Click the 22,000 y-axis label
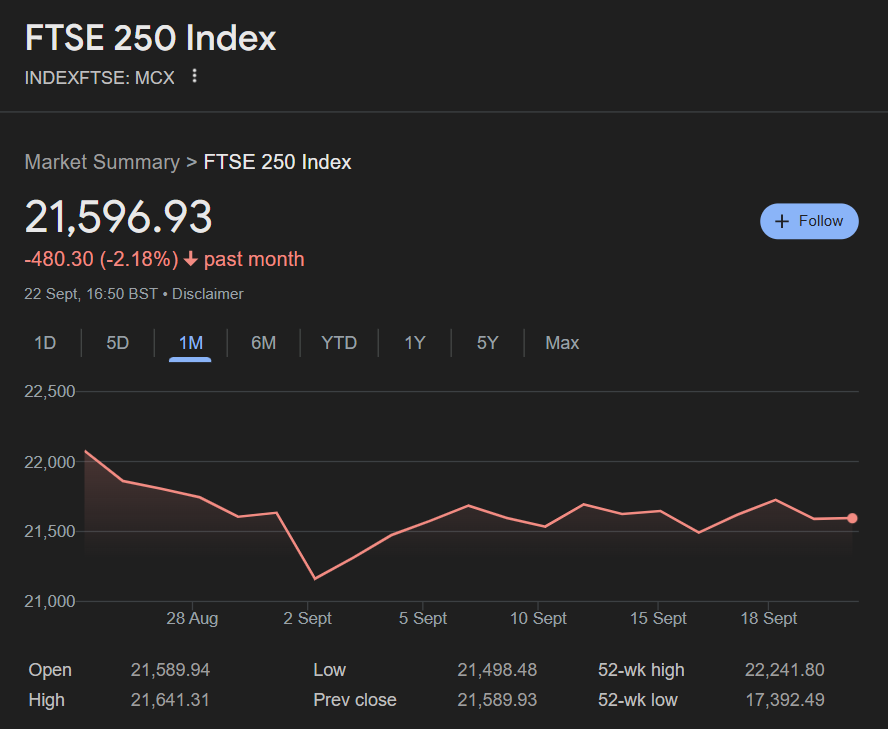The image size is (888, 729). [x=49, y=462]
